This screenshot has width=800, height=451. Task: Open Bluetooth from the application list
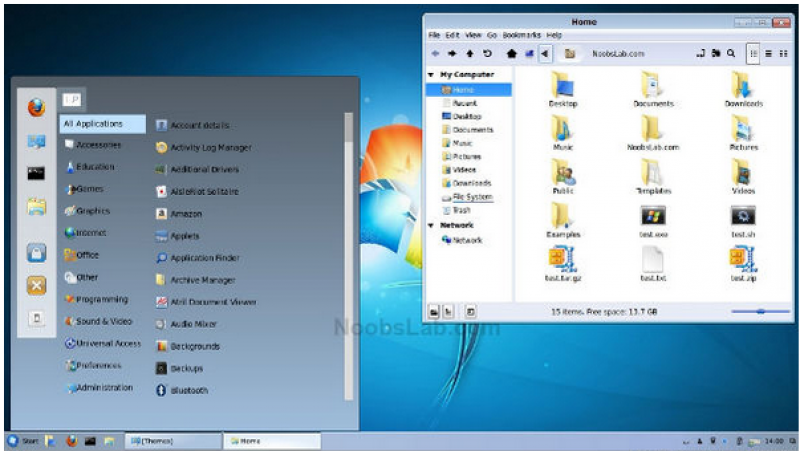click(x=182, y=390)
